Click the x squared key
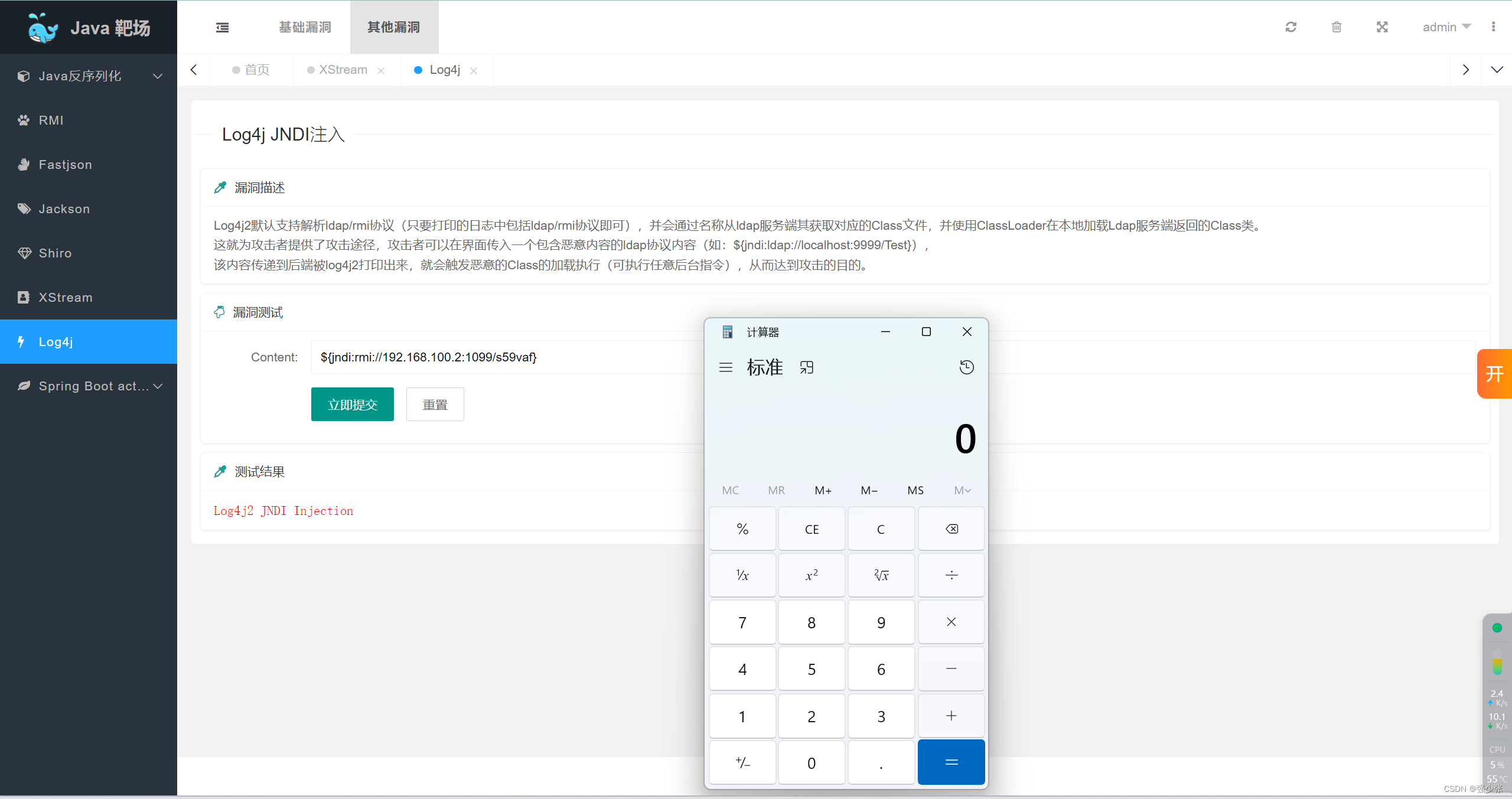 [812, 575]
